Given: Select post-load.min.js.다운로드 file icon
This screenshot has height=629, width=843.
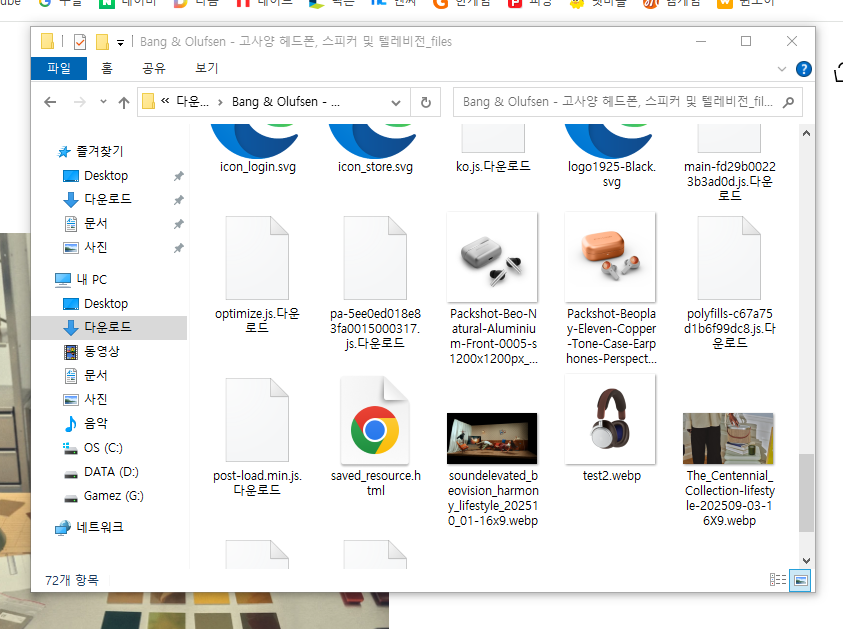Looking at the screenshot, I should (257, 420).
